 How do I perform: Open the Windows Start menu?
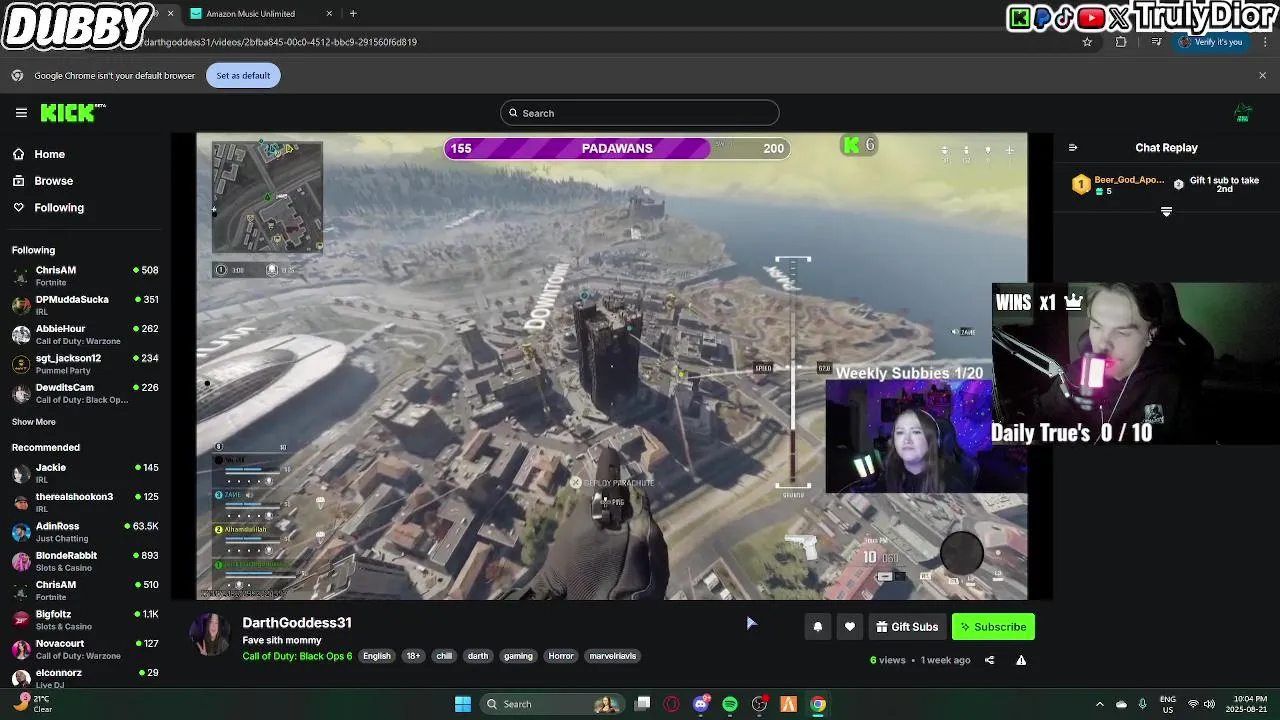coord(463,704)
